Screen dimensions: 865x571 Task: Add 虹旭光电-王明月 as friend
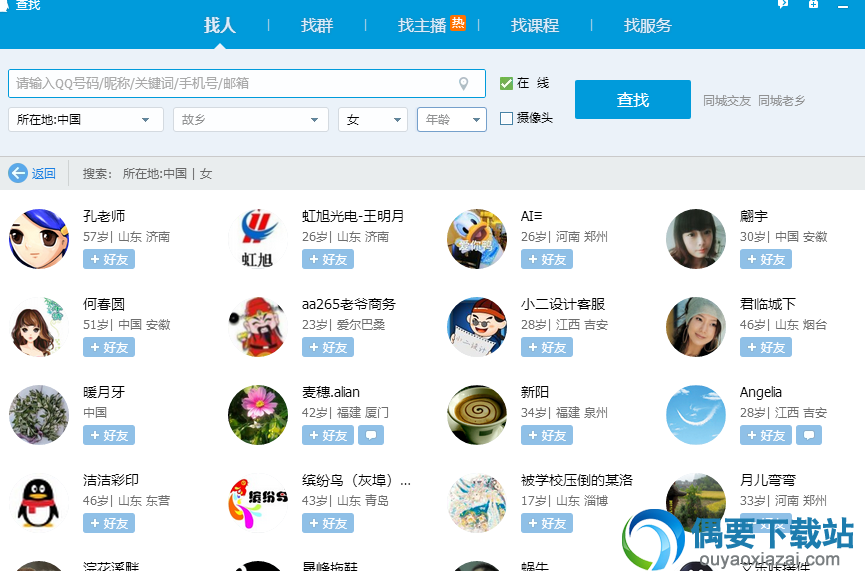pyautogui.click(x=328, y=259)
